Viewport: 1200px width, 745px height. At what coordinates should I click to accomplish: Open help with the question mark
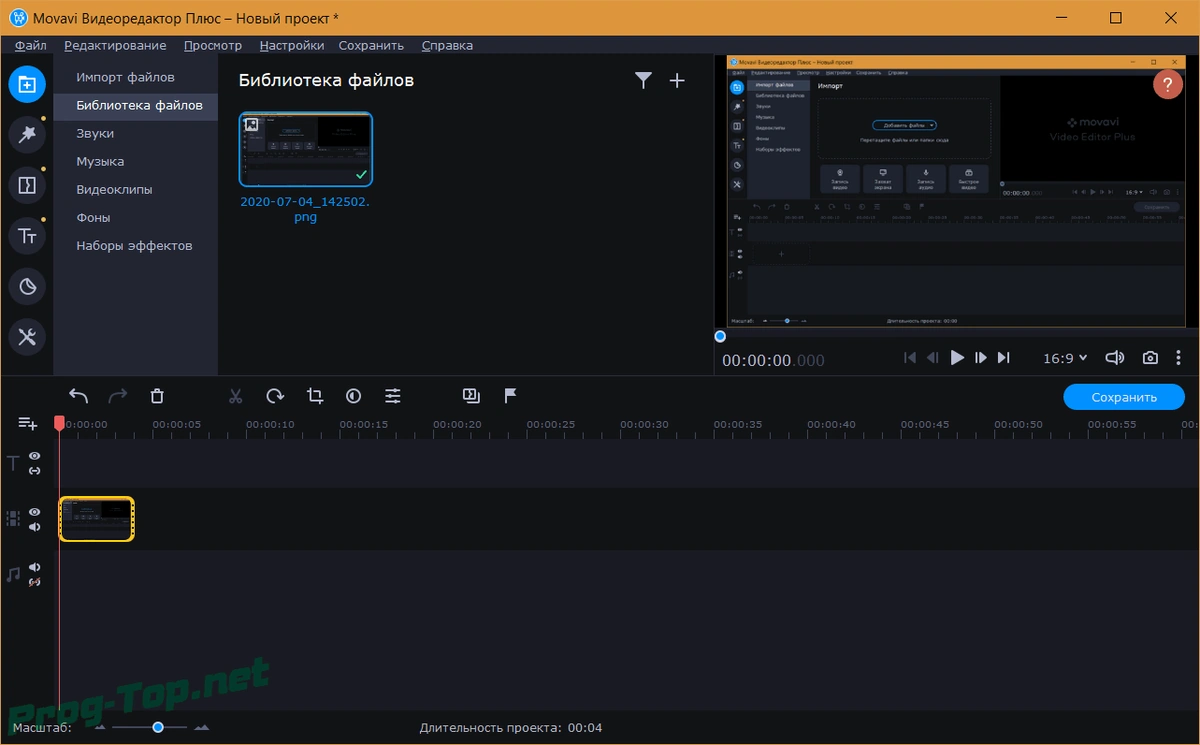[x=1168, y=84]
